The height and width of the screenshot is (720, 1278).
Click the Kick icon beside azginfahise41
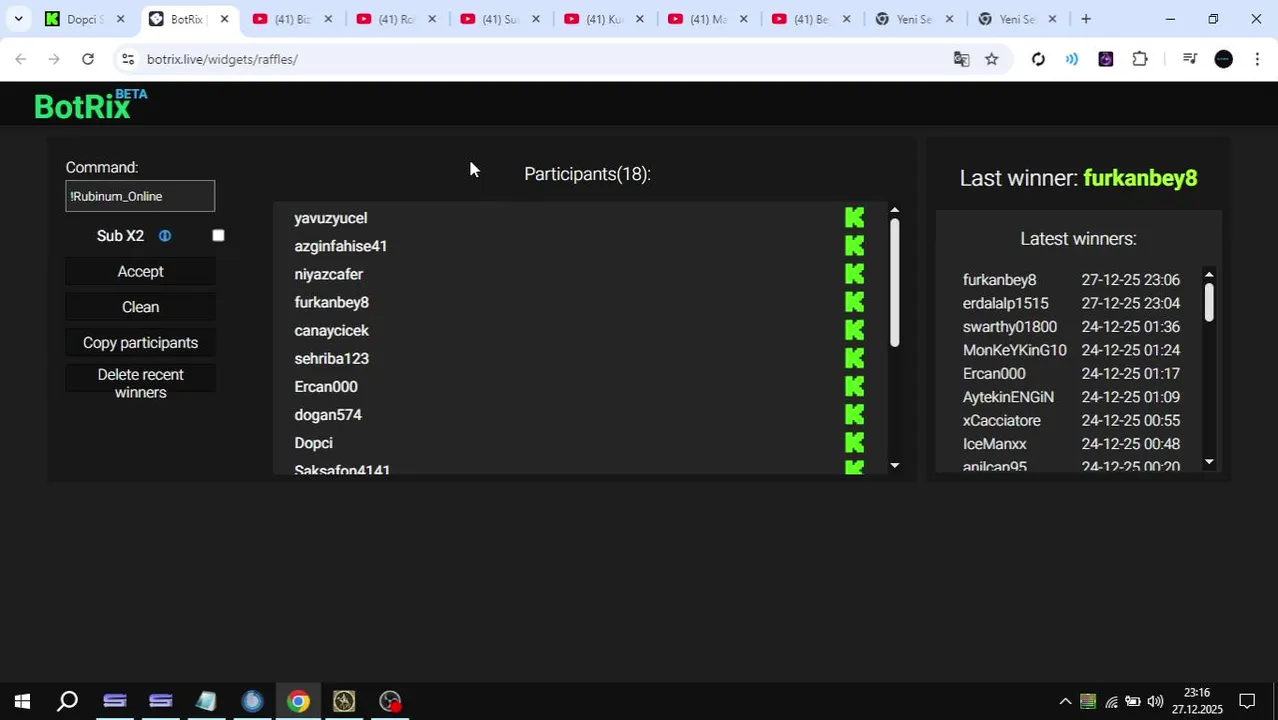[854, 246]
